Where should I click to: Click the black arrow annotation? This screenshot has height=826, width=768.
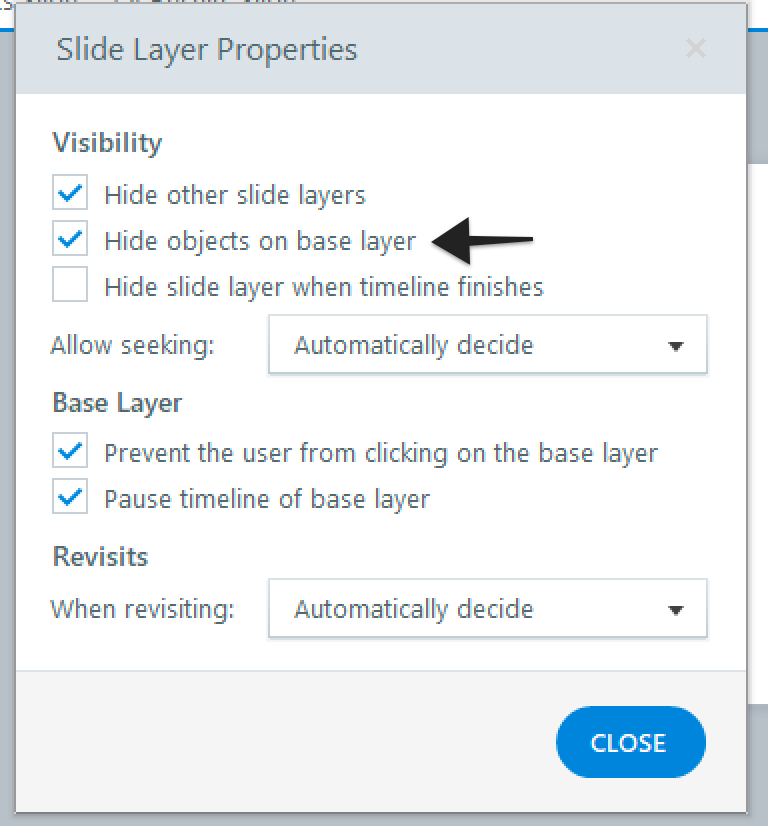pyautogui.click(x=485, y=240)
